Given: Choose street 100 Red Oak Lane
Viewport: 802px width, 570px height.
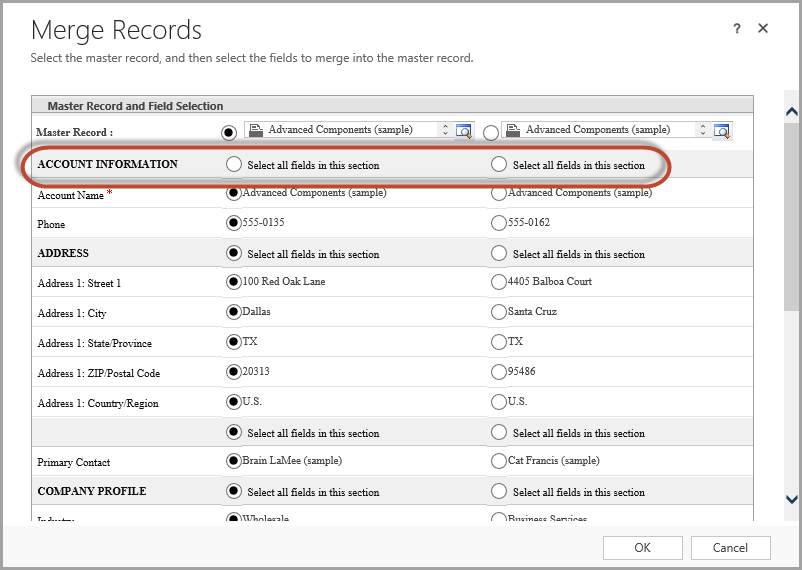Looking at the screenshot, I should point(234,282).
